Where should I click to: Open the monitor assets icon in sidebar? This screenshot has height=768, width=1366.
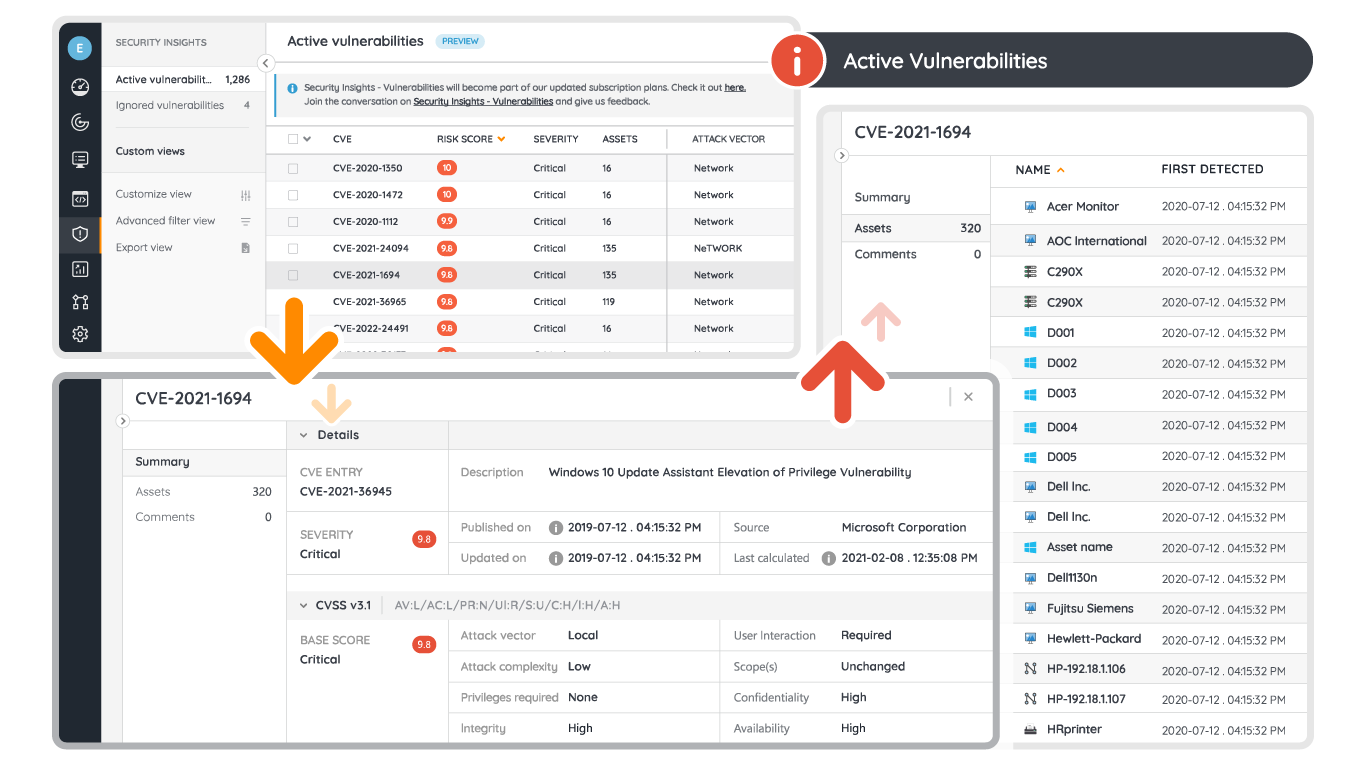coord(80,160)
